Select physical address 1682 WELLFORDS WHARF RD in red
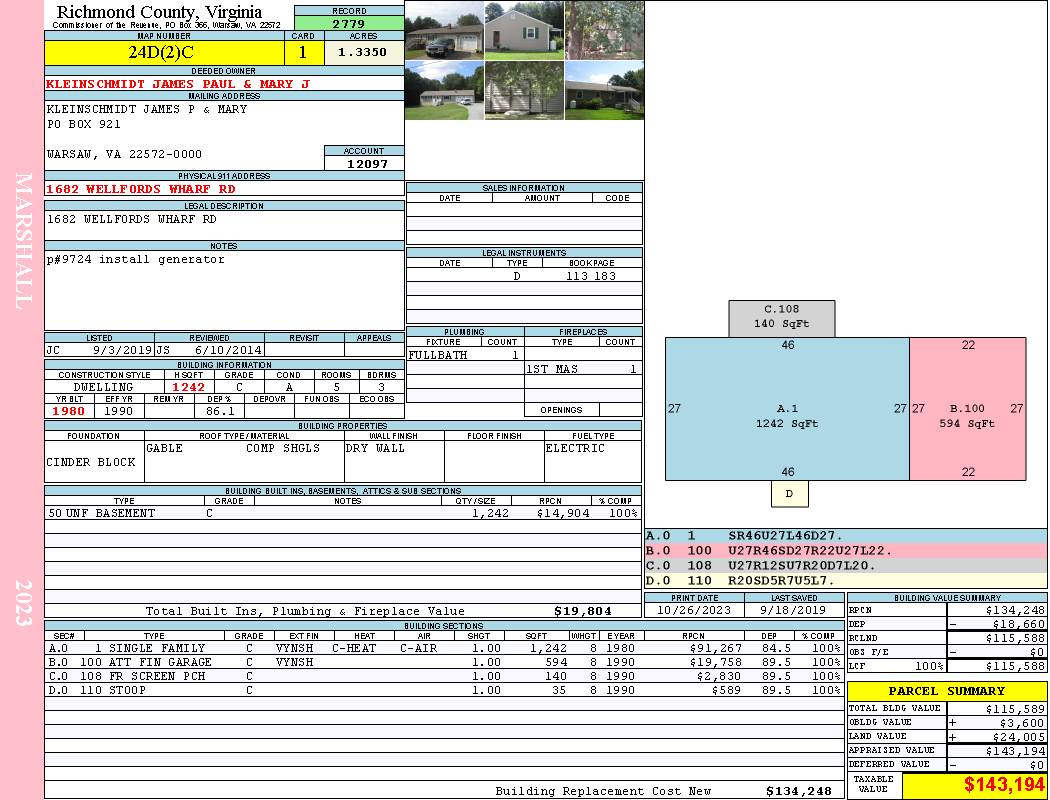 coord(141,189)
